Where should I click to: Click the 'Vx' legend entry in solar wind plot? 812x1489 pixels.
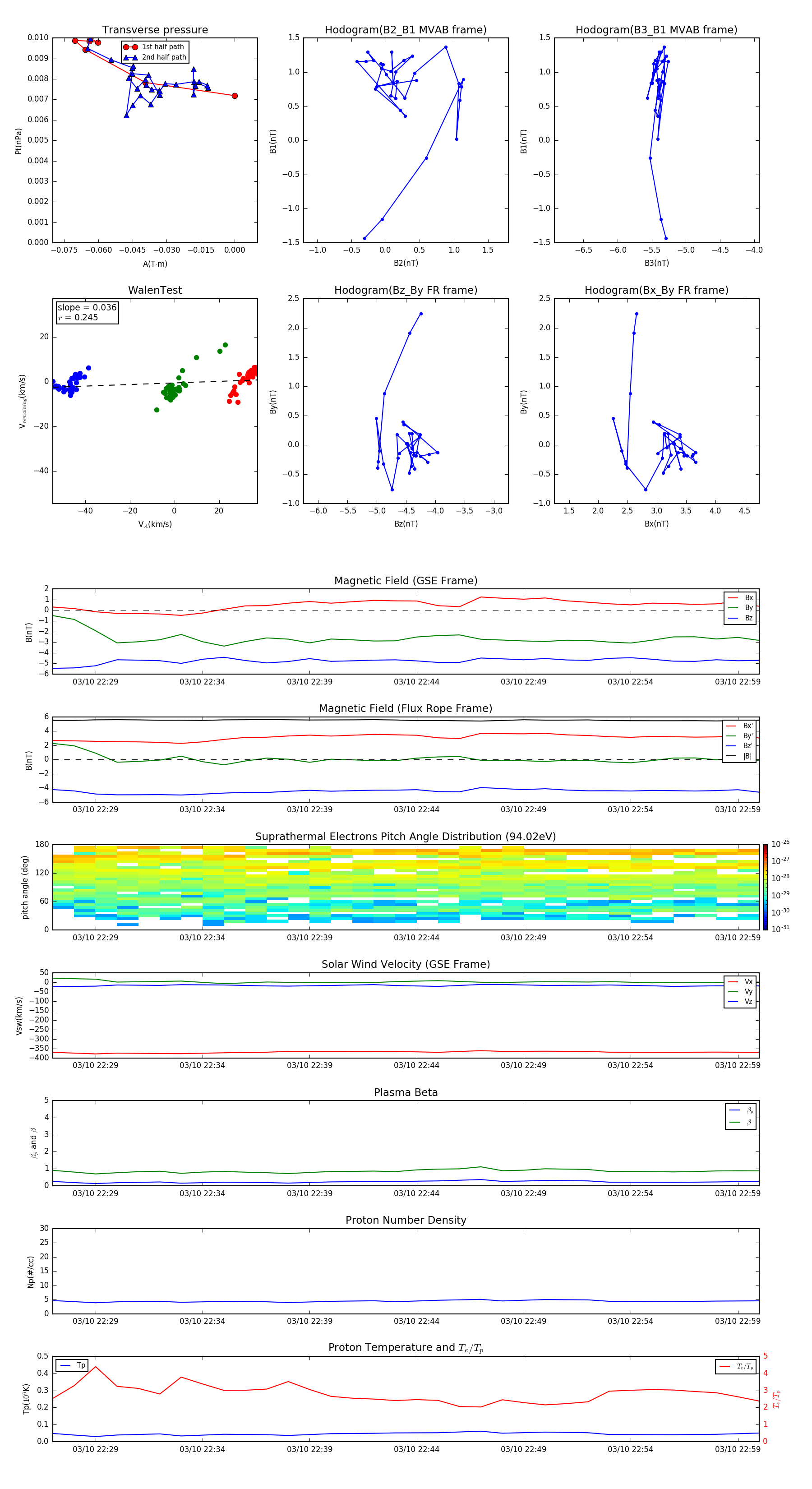pyautogui.click(x=741, y=981)
